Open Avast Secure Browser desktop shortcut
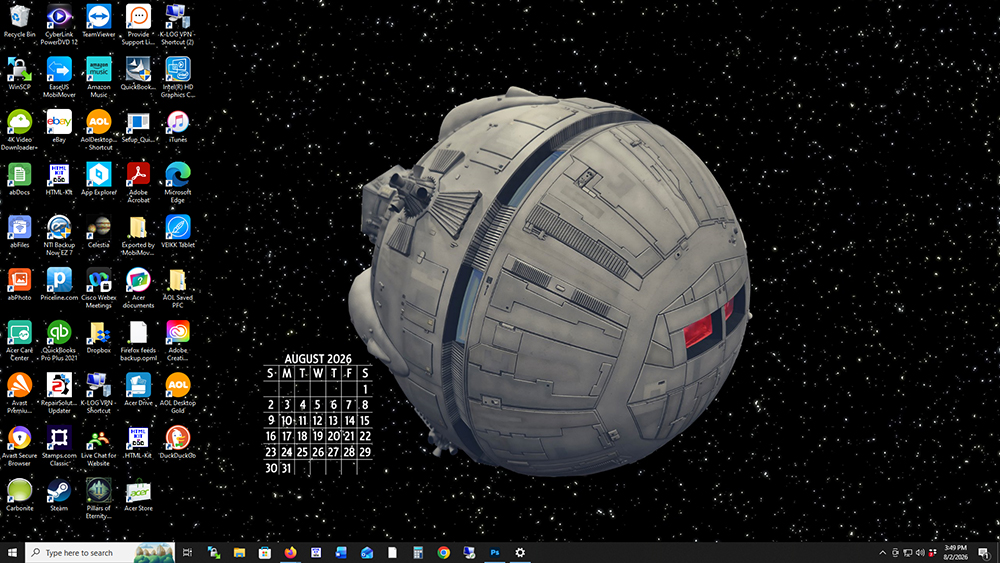This screenshot has width=1000, height=563. 19,446
